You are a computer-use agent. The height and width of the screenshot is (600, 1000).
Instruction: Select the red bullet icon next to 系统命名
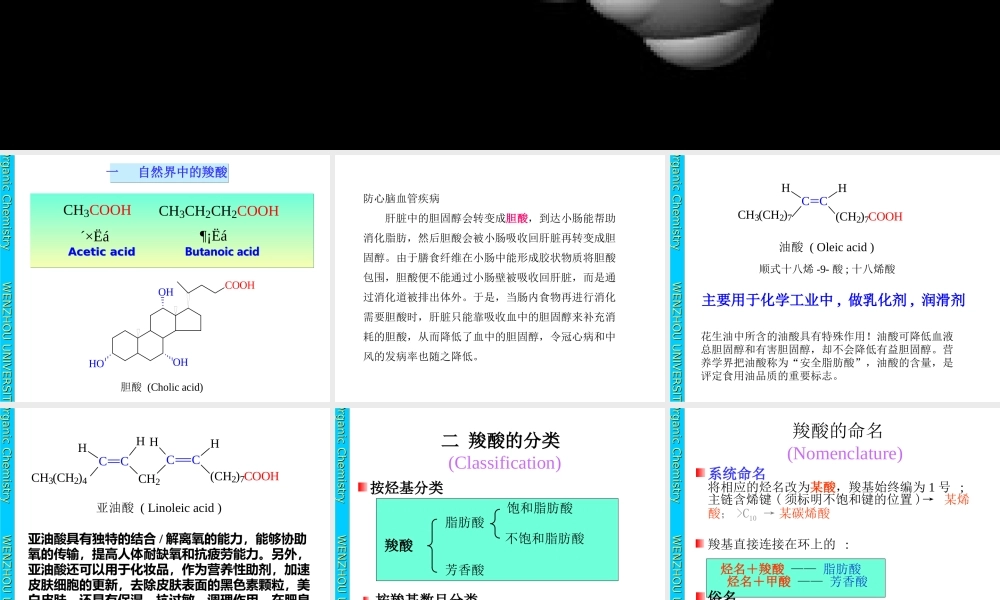(x=700, y=471)
